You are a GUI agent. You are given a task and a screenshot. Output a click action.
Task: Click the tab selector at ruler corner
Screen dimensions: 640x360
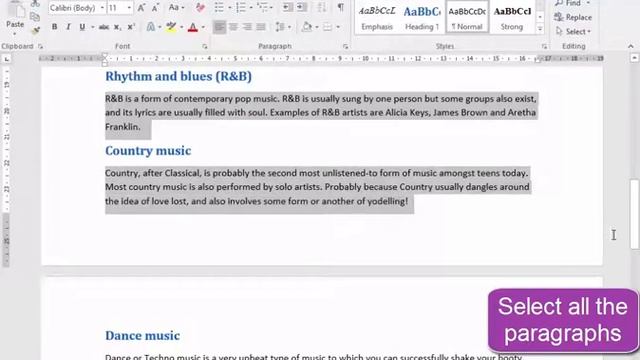[7, 60]
